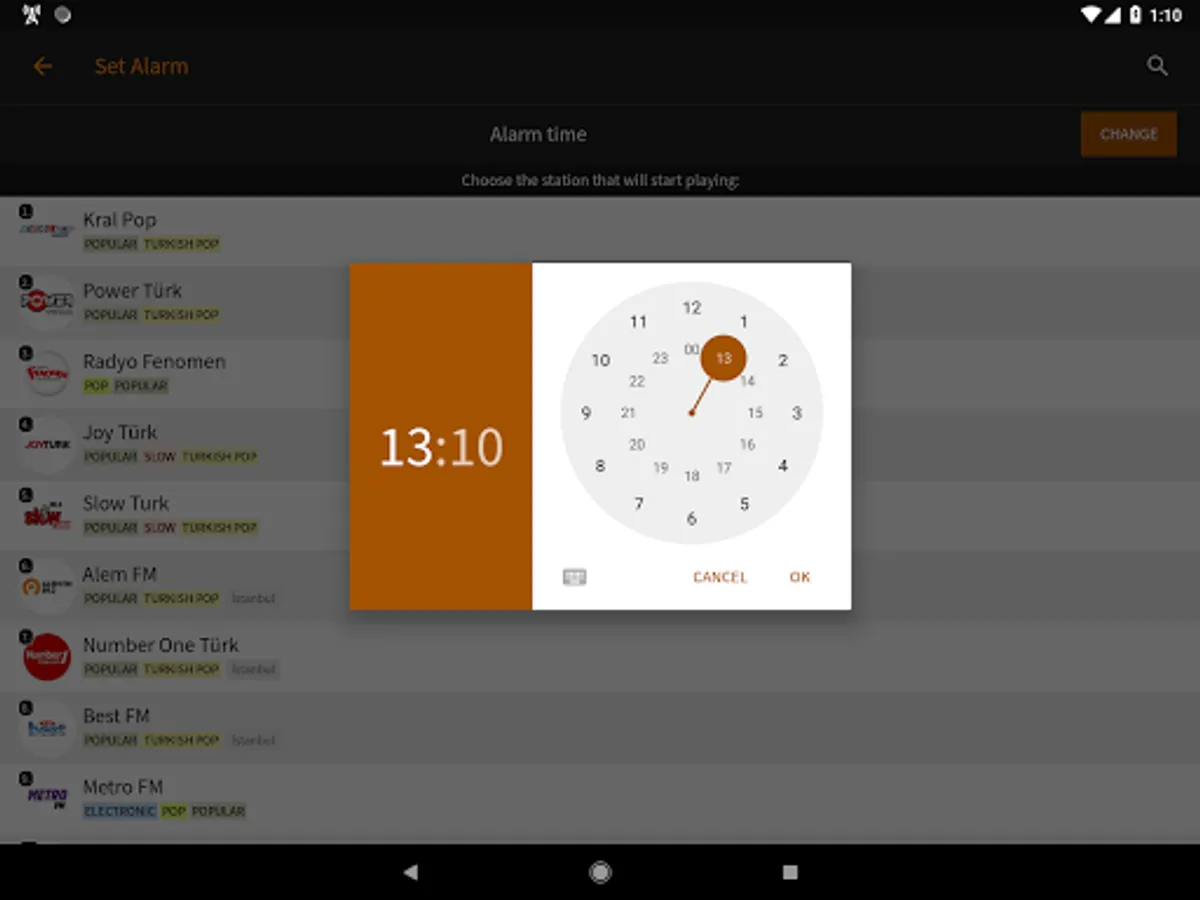This screenshot has height=900, width=1200.
Task: Pick hour 17 on inner ring
Action: 724,467
